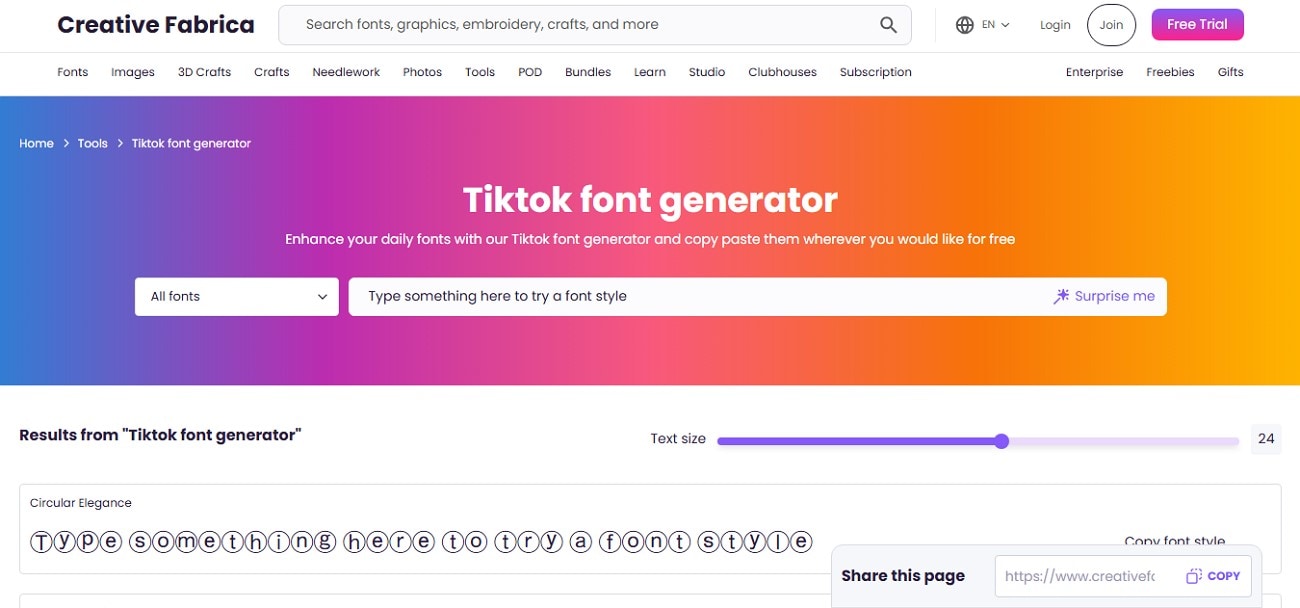Click the Home breadcrumb
The width and height of the screenshot is (1300, 608).
pyautogui.click(x=36, y=143)
